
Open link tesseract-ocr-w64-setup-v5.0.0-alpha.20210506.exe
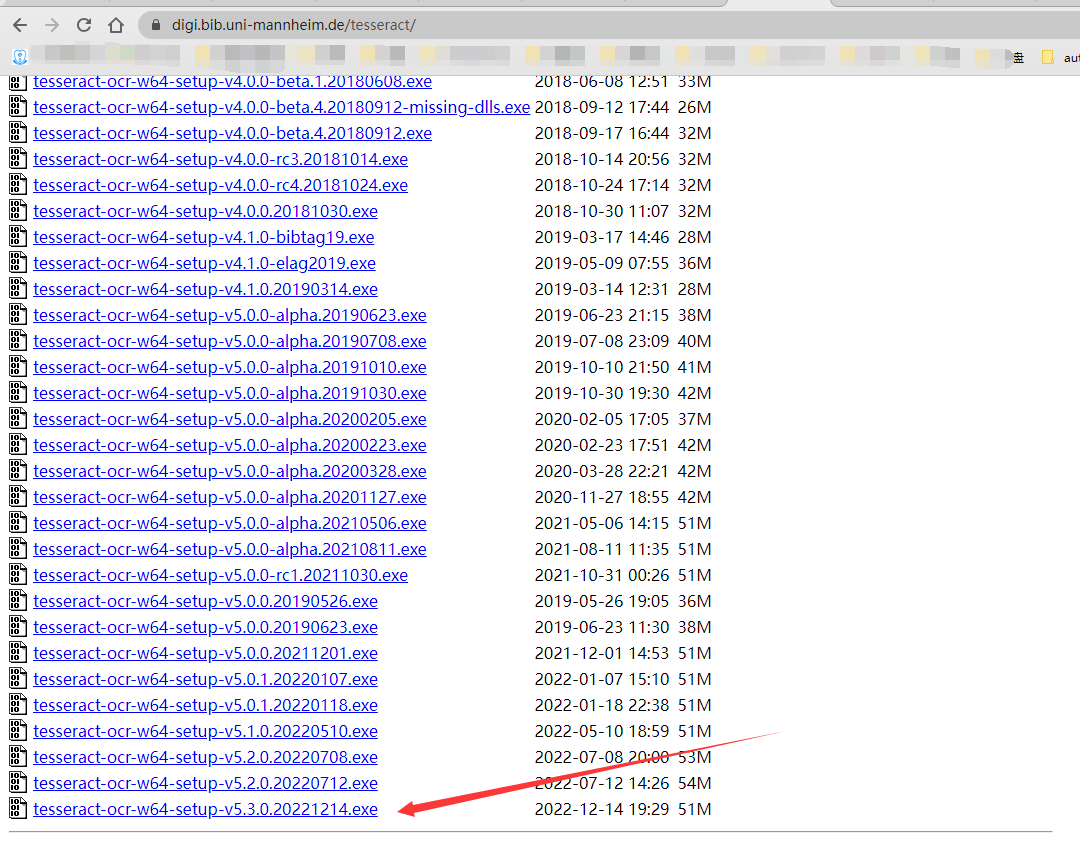tap(230, 523)
